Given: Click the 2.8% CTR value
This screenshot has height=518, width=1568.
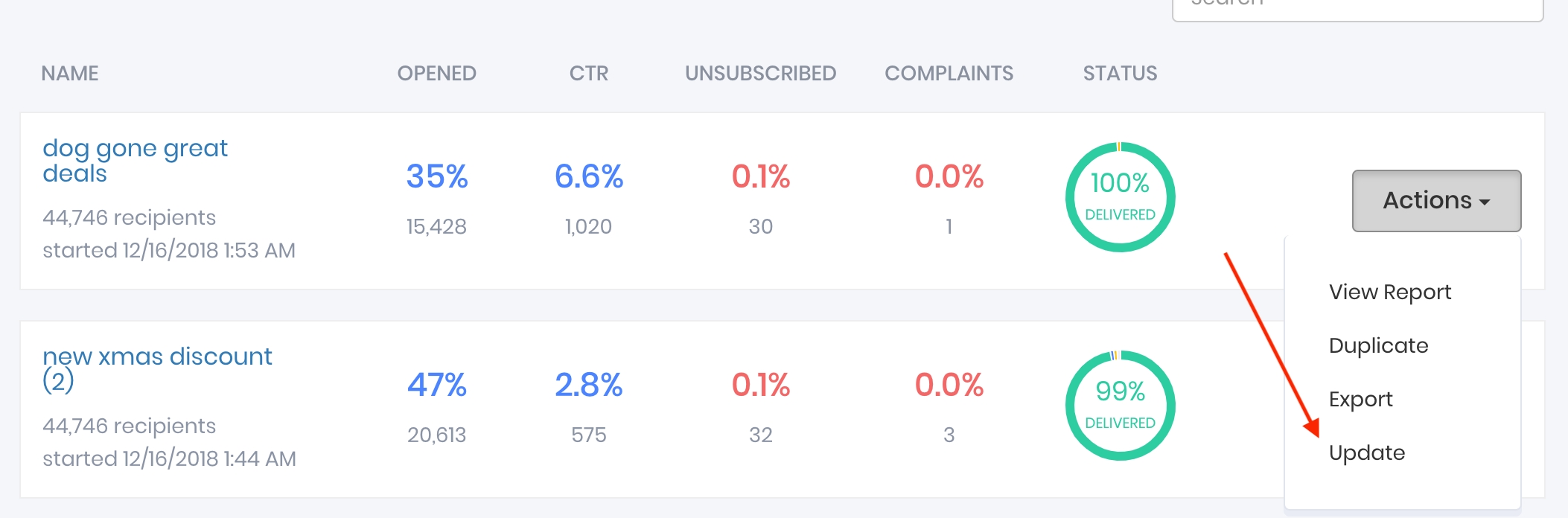Looking at the screenshot, I should point(588,385).
